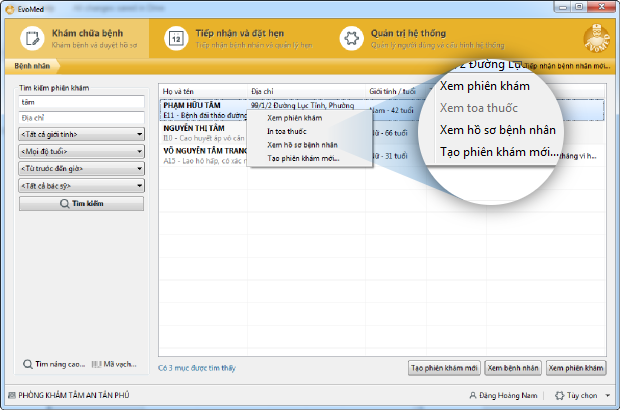Click the Tạo phiên khám mới button
Viewport: 620px width, 410px height.
coord(444,368)
